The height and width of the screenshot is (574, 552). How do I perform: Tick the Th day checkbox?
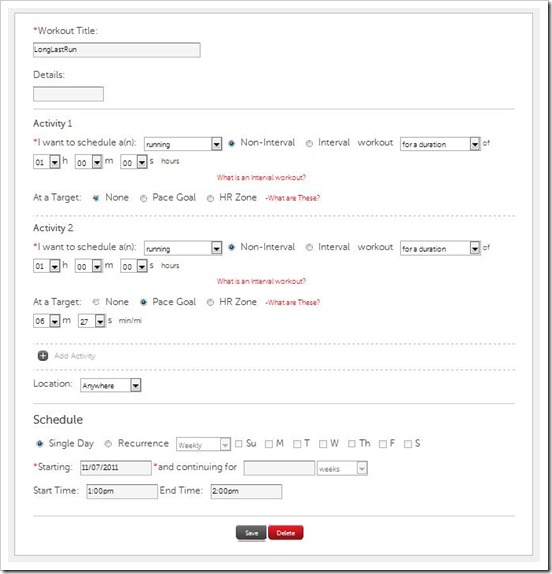point(352,444)
